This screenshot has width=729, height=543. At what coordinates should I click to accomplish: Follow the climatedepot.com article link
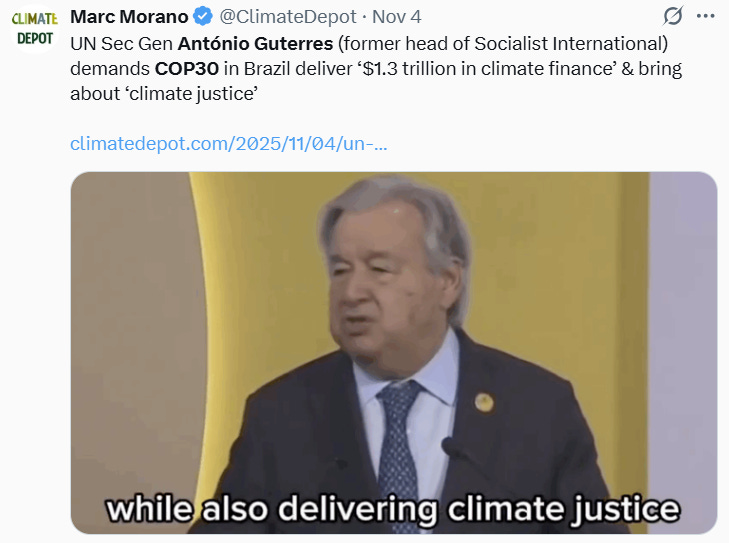click(x=228, y=144)
